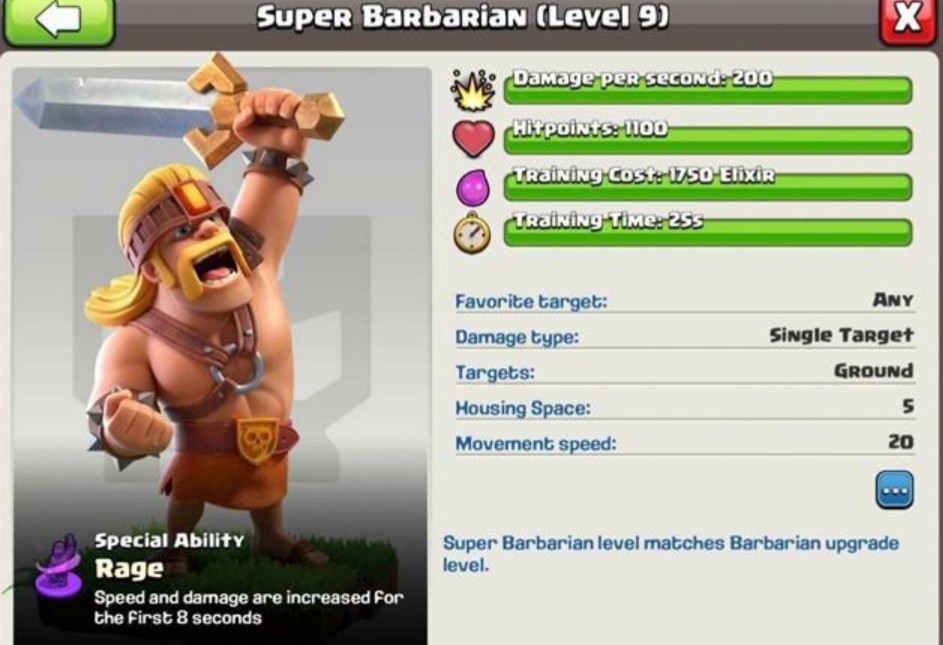Close the Super Barbarian info window
The image size is (943, 645).
click(909, 19)
